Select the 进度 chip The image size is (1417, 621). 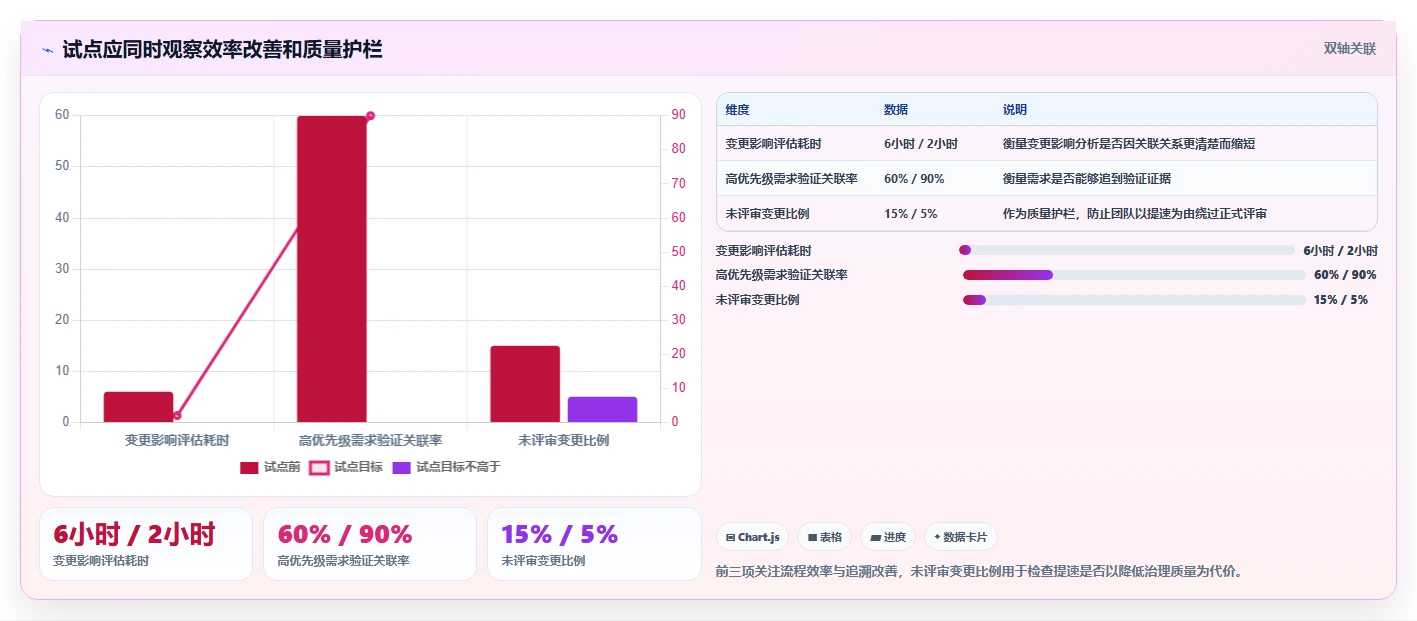(x=888, y=537)
